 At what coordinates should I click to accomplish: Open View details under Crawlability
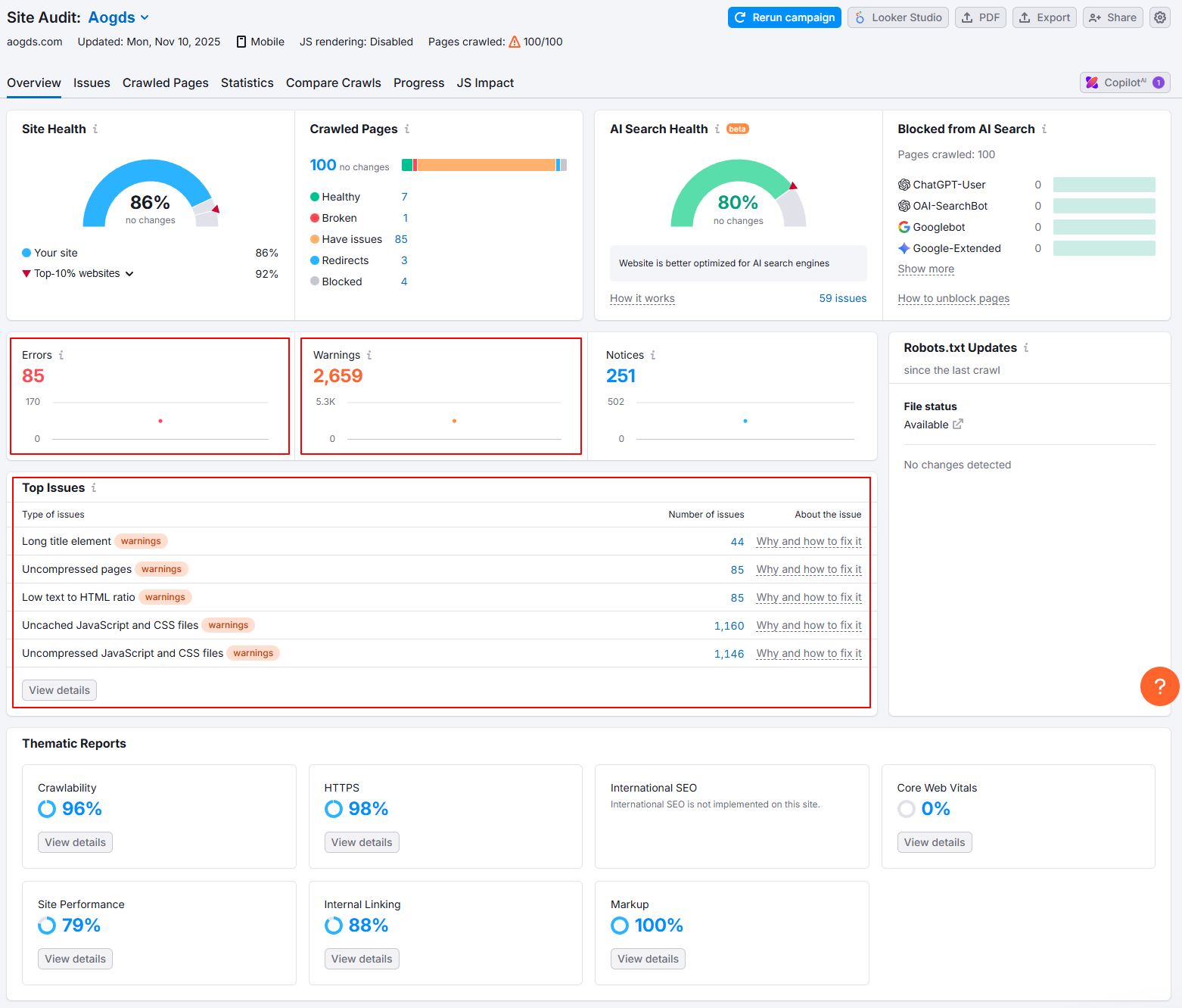(x=75, y=842)
